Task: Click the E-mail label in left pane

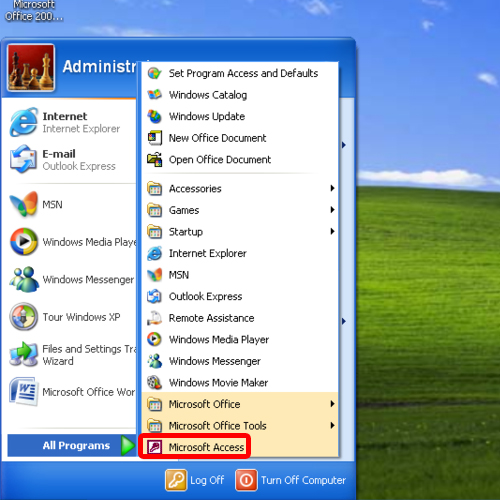Action: pyautogui.click(x=59, y=154)
